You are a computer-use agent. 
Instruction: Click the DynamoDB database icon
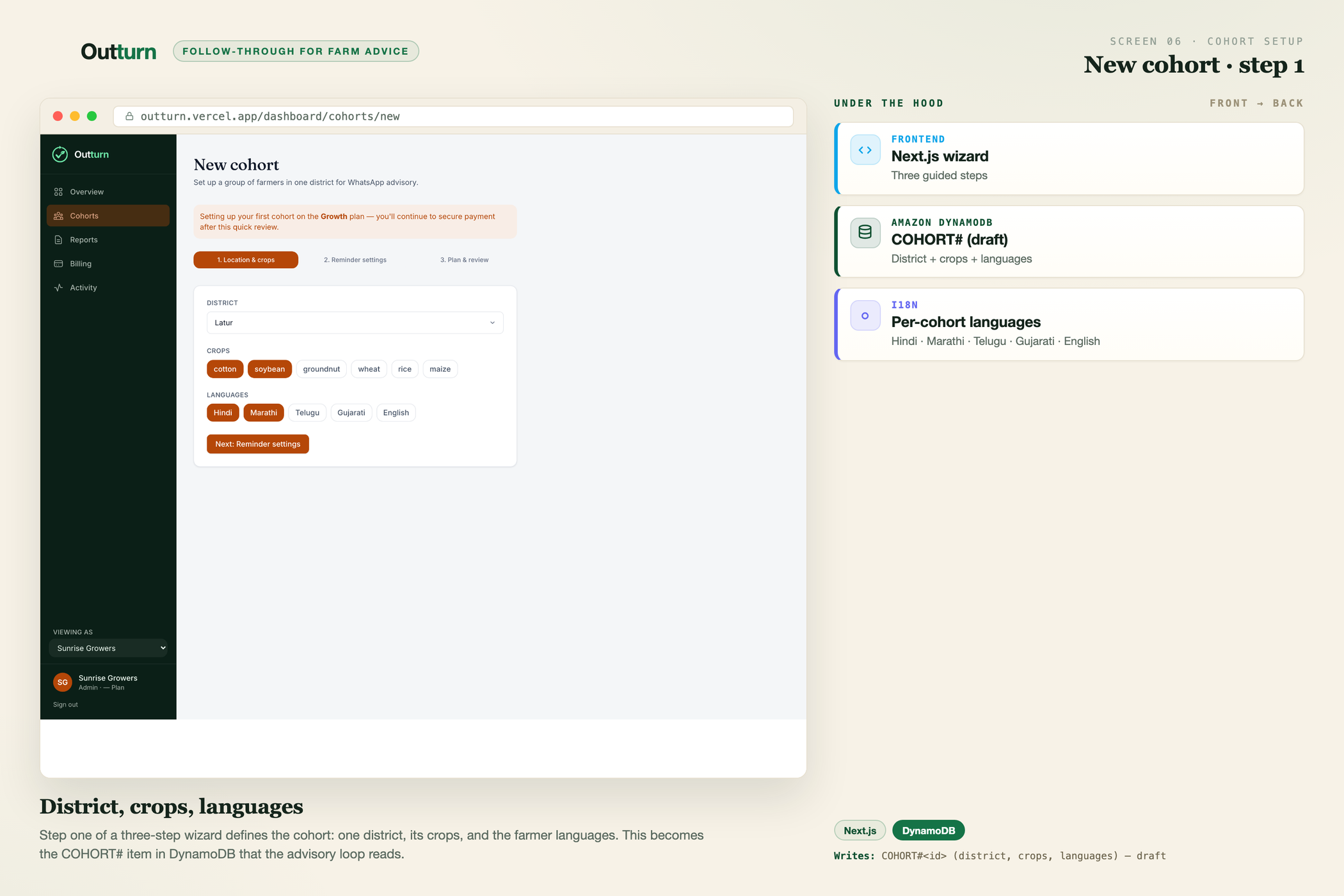coord(865,232)
